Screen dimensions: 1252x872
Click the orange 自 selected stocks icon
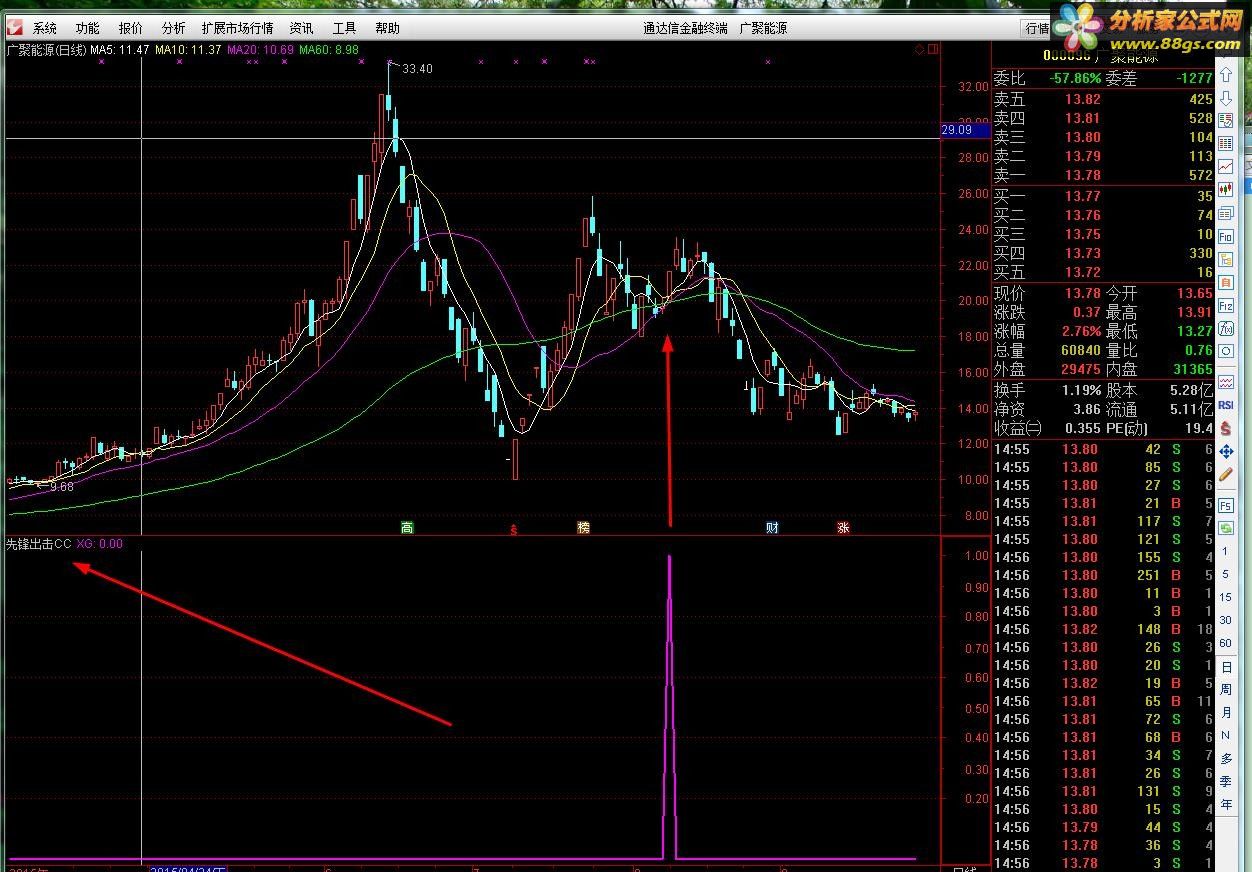[1226, 283]
